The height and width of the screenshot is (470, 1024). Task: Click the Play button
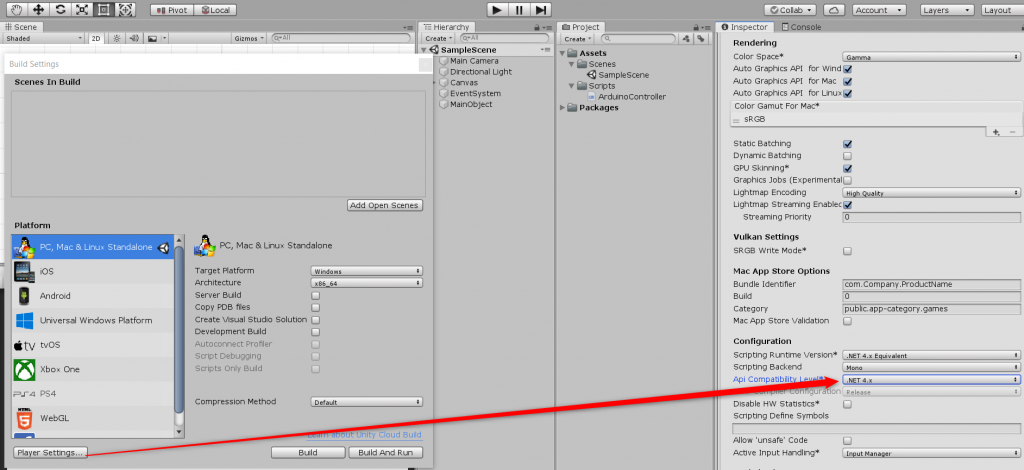click(497, 10)
